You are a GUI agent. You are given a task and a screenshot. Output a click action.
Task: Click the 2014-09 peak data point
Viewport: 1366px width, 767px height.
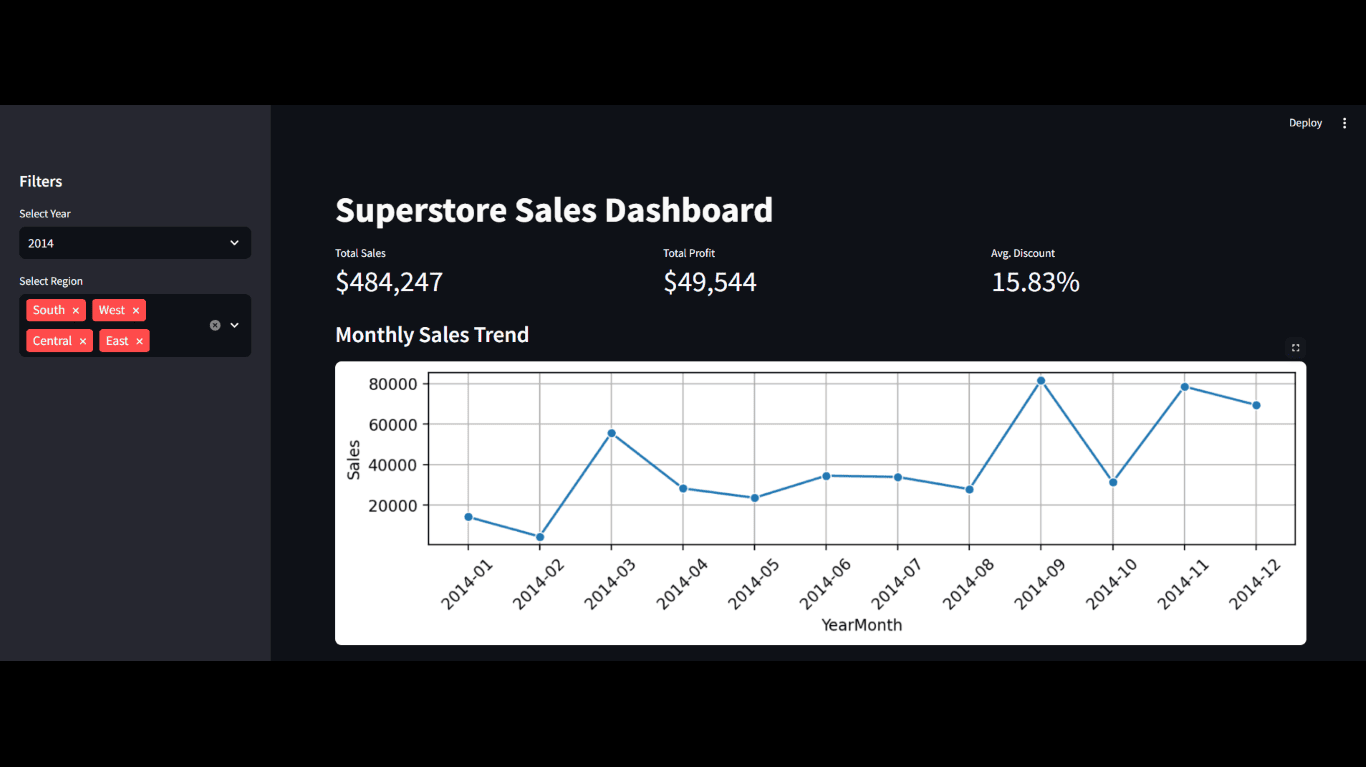point(1041,381)
